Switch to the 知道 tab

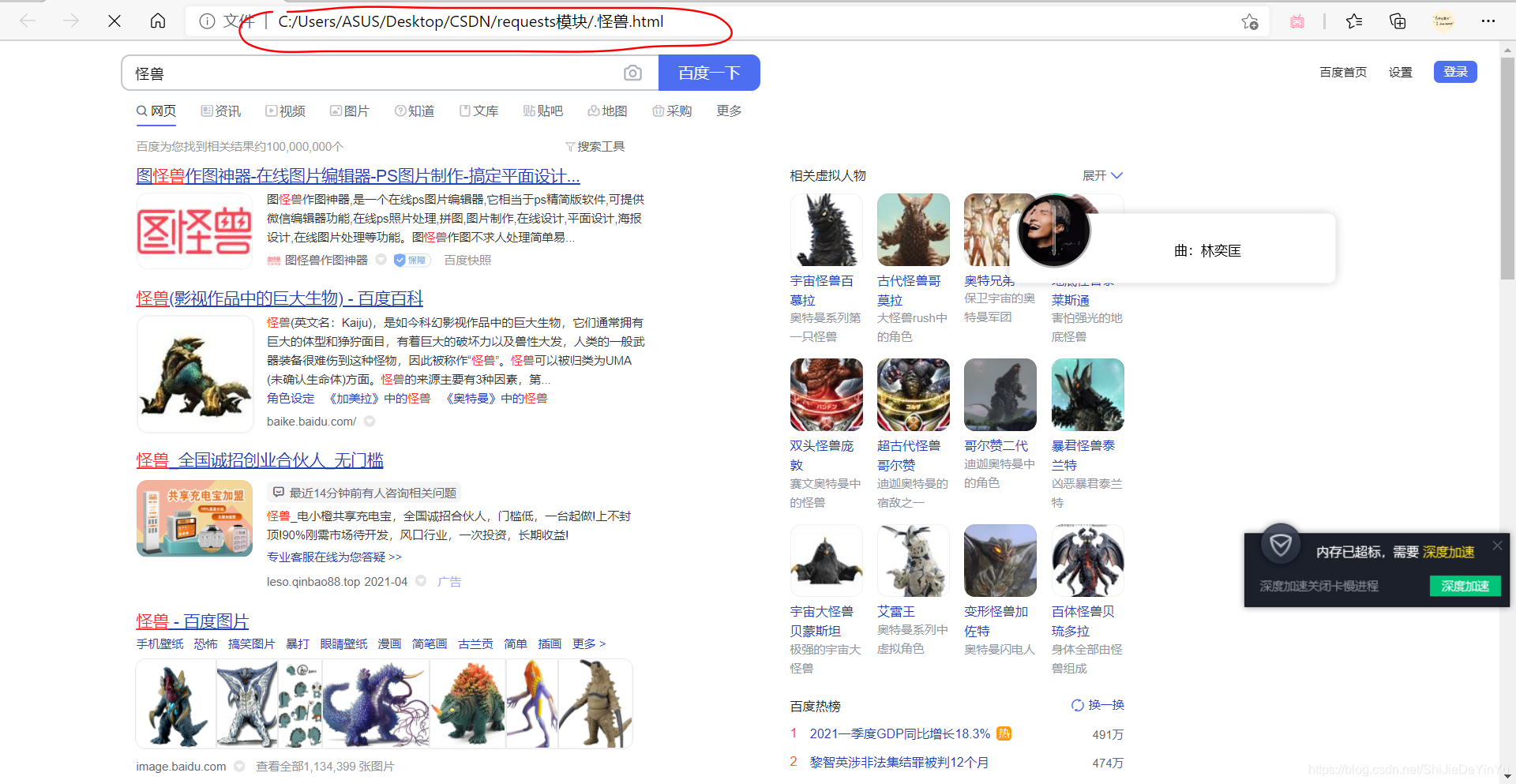tap(415, 111)
